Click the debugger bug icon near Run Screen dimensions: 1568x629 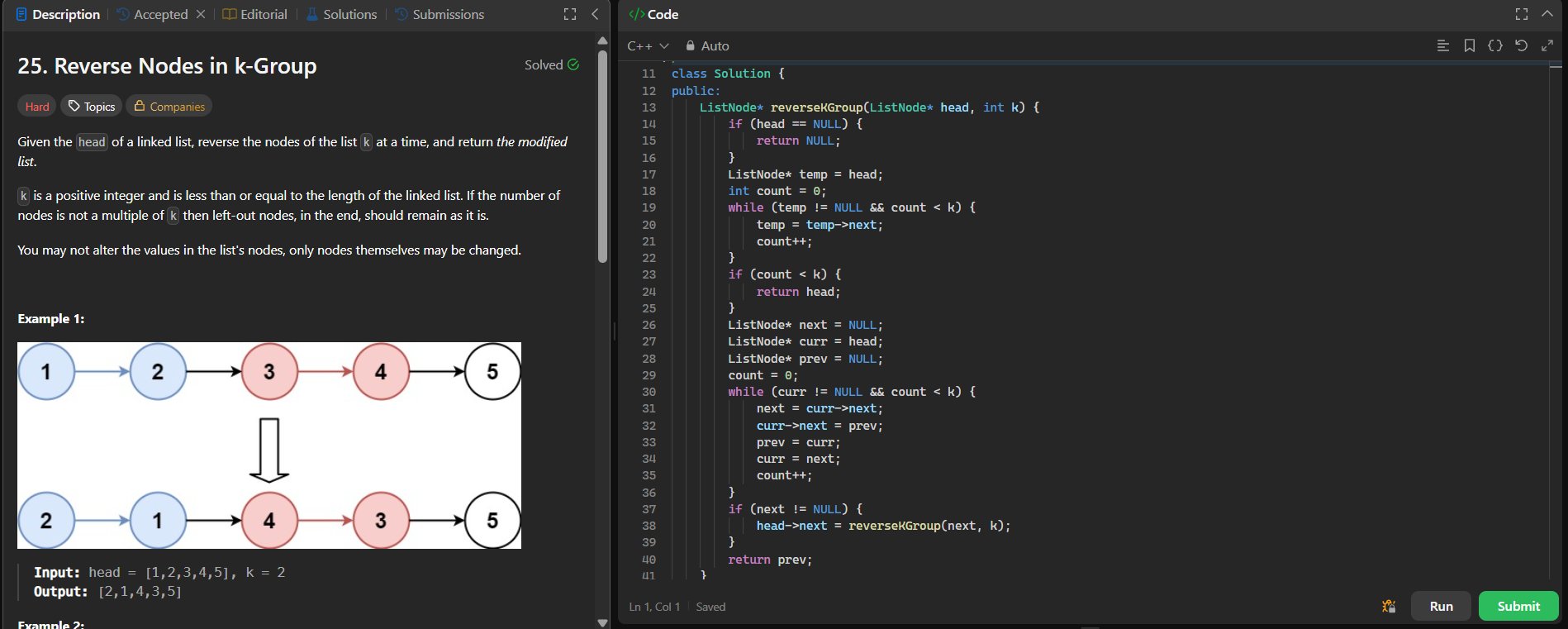coord(1389,607)
